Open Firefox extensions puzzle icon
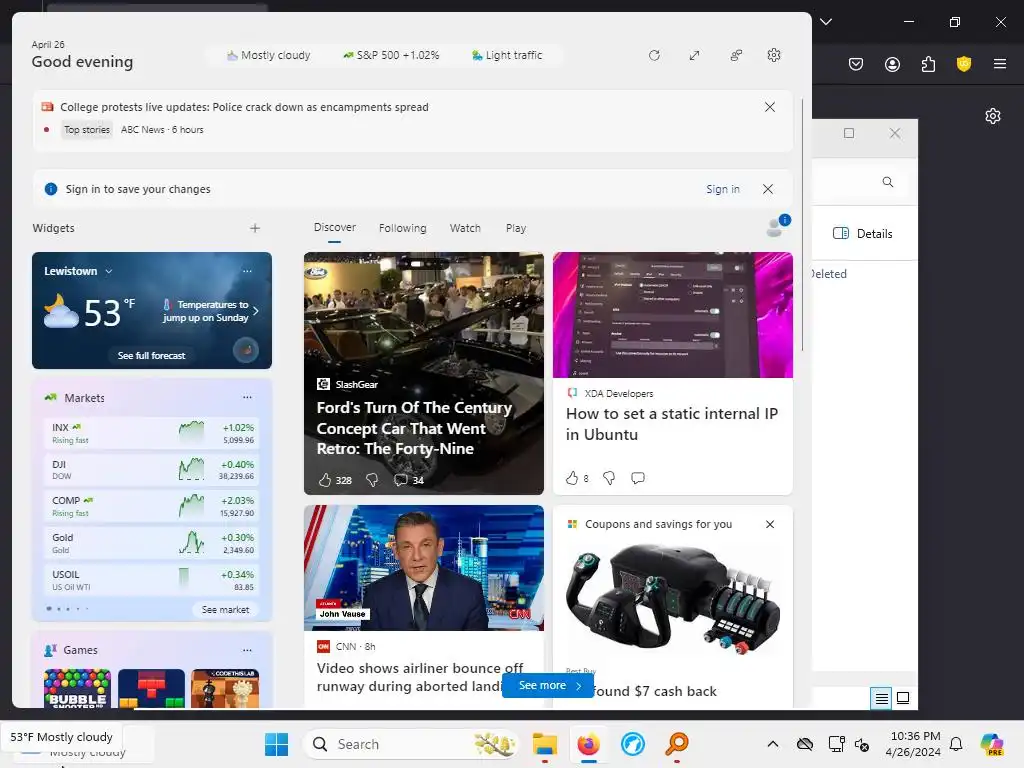This screenshot has height=768, width=1024. pyautogui.click(x=928, y=64)
